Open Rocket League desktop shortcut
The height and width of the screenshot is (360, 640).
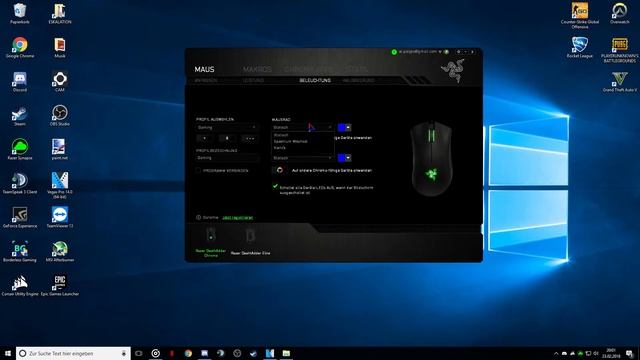click(x=580, y=47)
